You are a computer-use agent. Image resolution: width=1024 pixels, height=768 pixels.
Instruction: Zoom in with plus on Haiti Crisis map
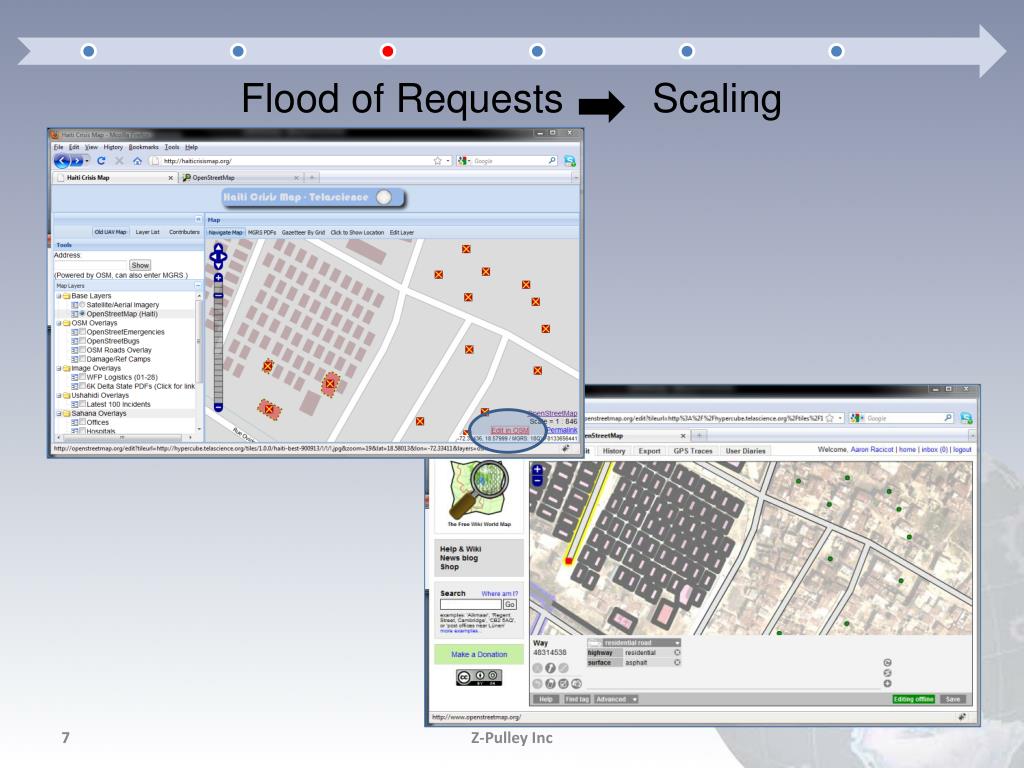point(218,278)
